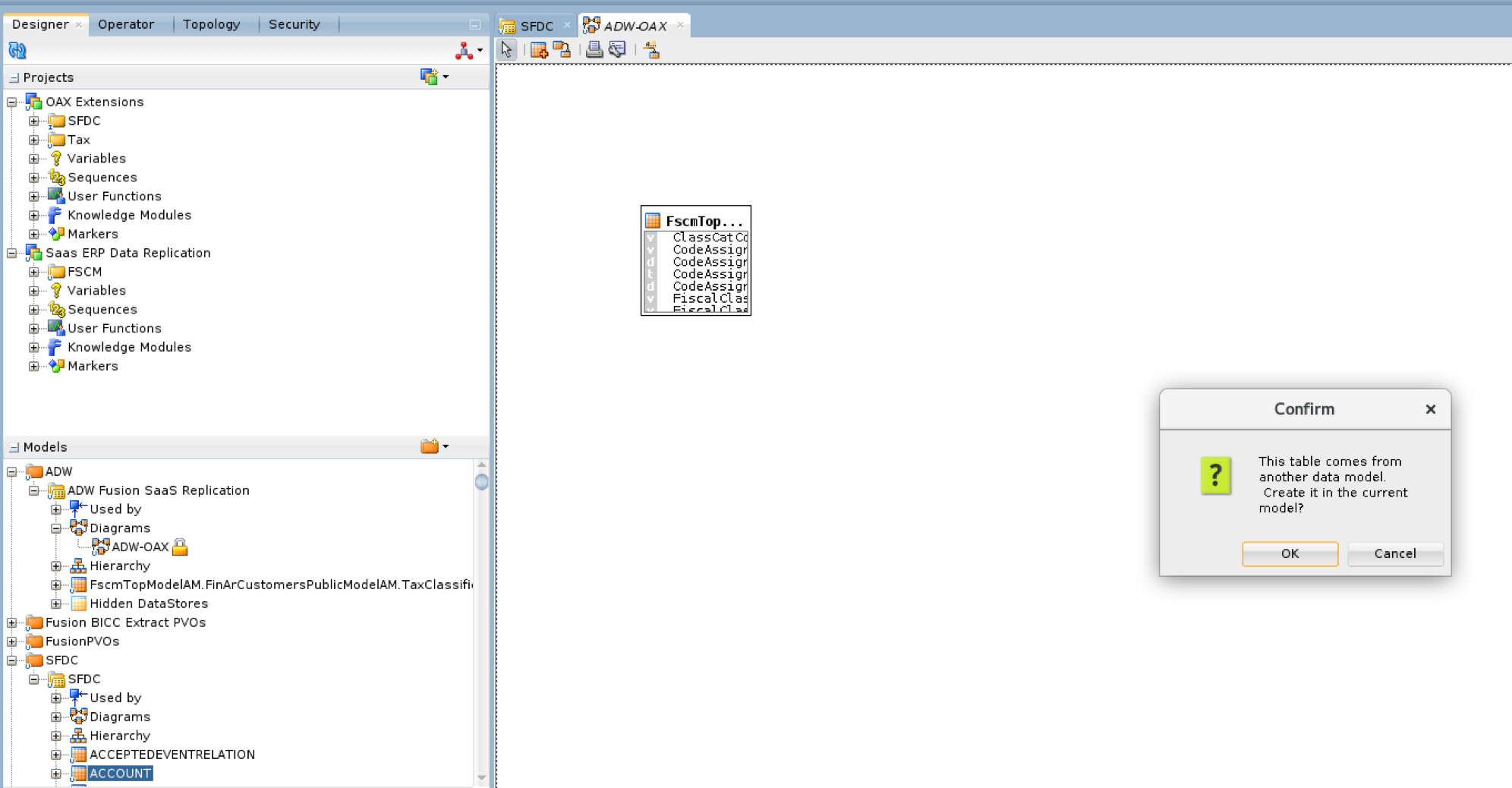Click the auto layout icon in diagram toolbar
The image size is (1512, 788).
pos(651,50)
